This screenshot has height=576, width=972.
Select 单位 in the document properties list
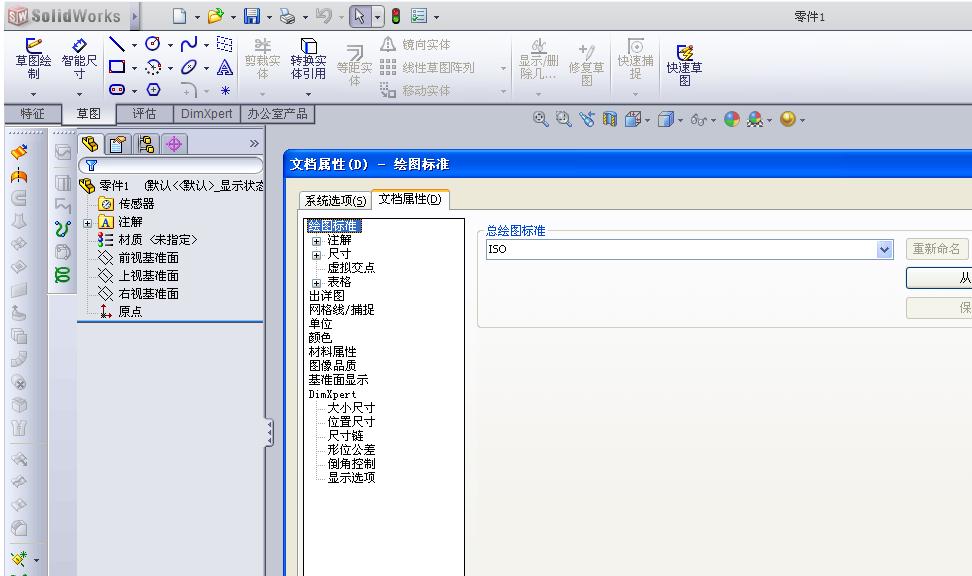[x=320, y=324]
